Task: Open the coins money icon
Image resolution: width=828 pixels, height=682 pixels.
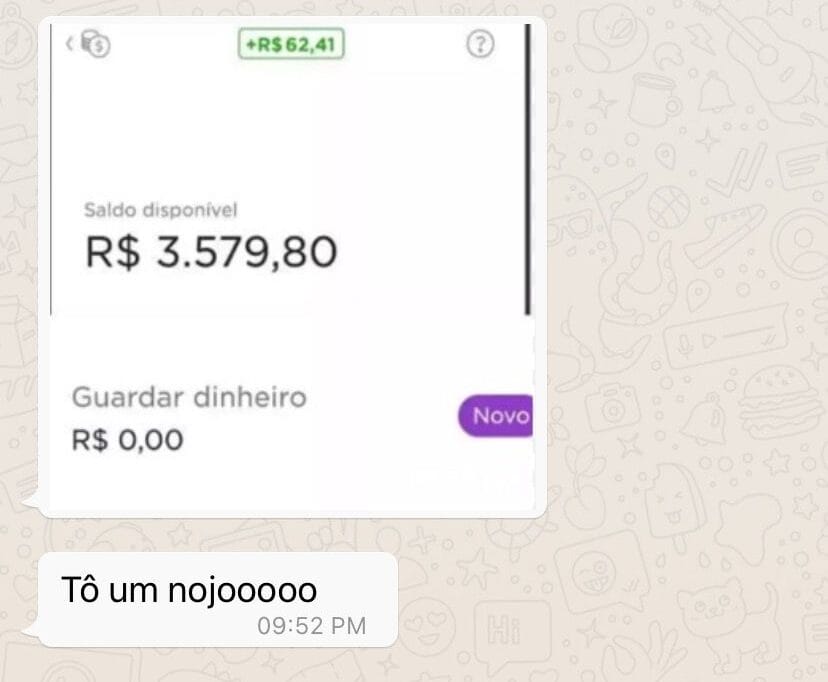Action: pos(96,44)
